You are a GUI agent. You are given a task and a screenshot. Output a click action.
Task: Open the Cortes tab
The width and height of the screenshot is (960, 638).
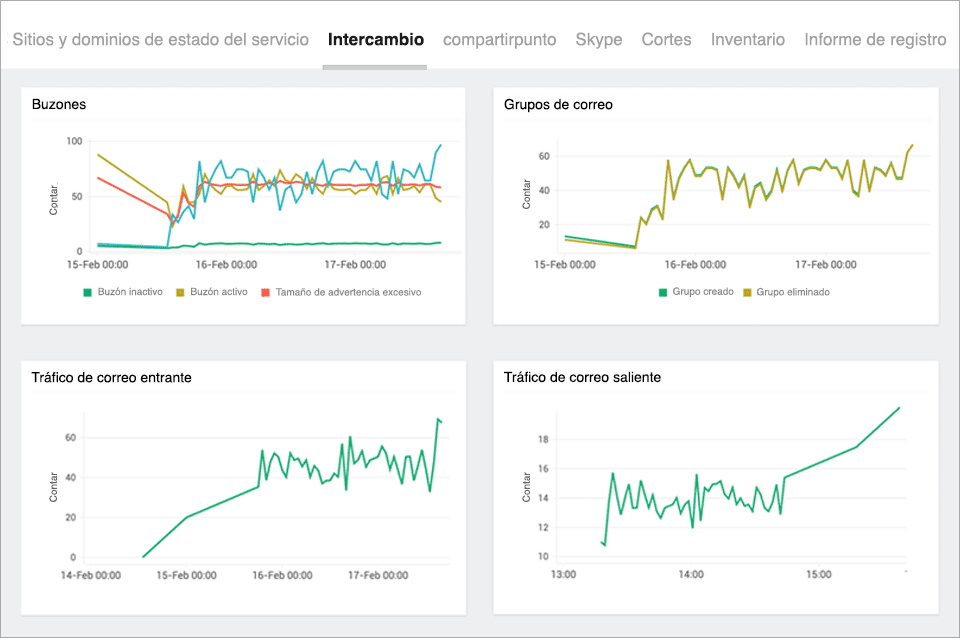[666, 40]
